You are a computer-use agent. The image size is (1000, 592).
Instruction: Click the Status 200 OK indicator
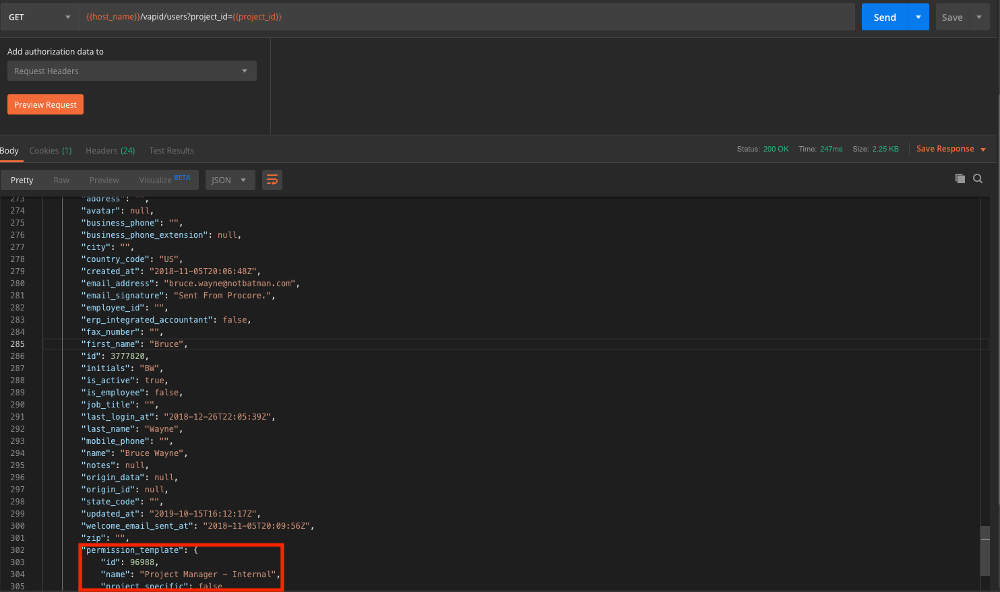click(x=763, y=149)
